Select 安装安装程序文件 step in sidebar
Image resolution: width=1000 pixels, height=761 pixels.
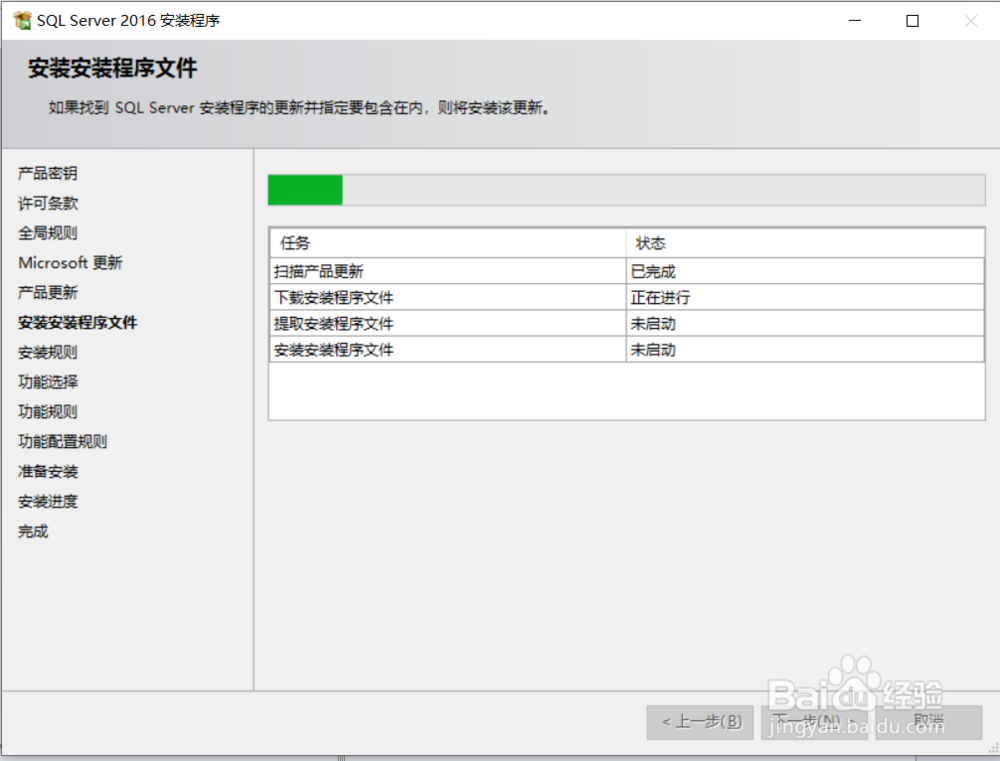[77, 322]
